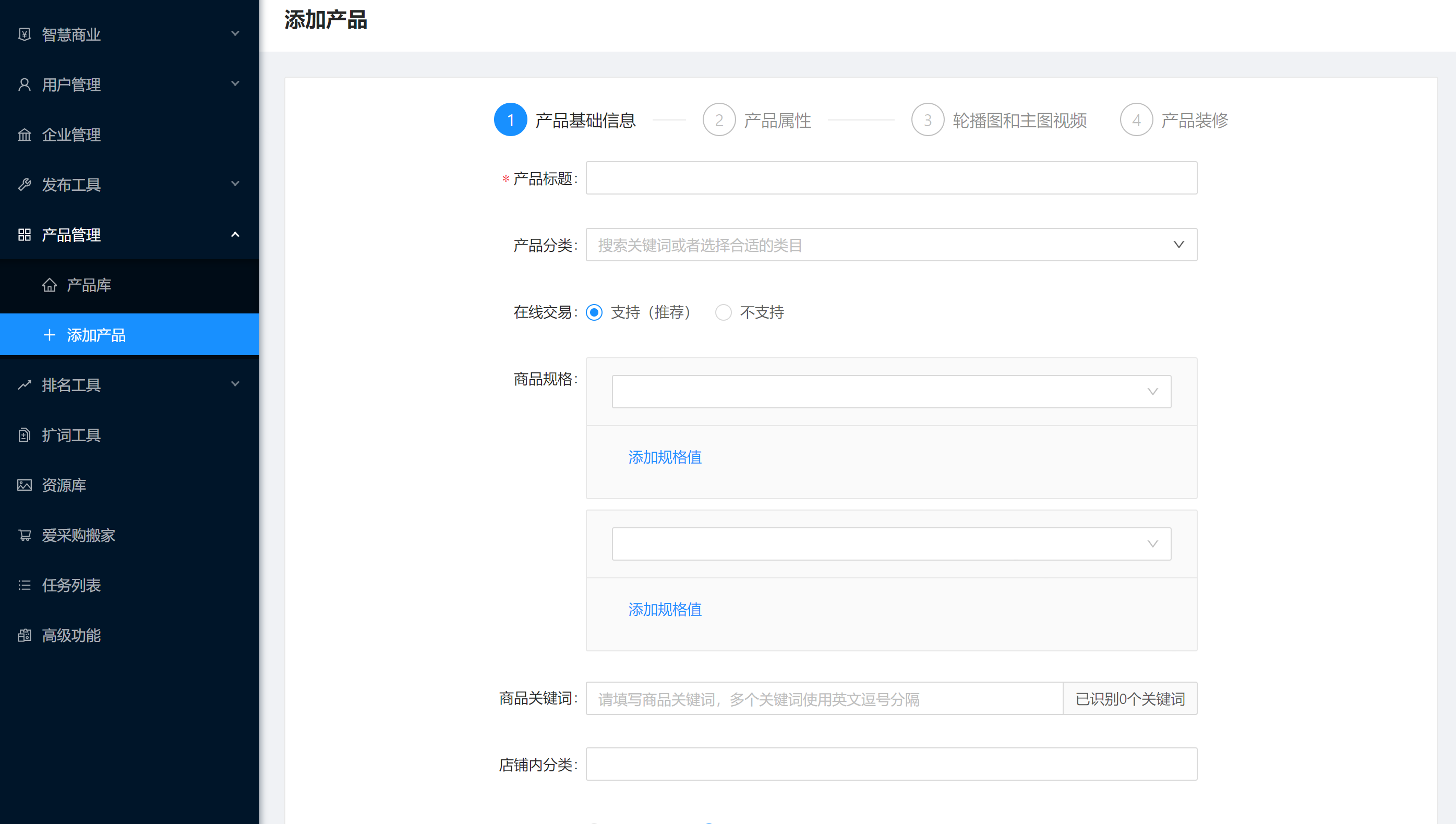The height and width of the screenshot is (824, 1456).
Task: Open 企业管理 in the sidebar
Action: [129, 135]
